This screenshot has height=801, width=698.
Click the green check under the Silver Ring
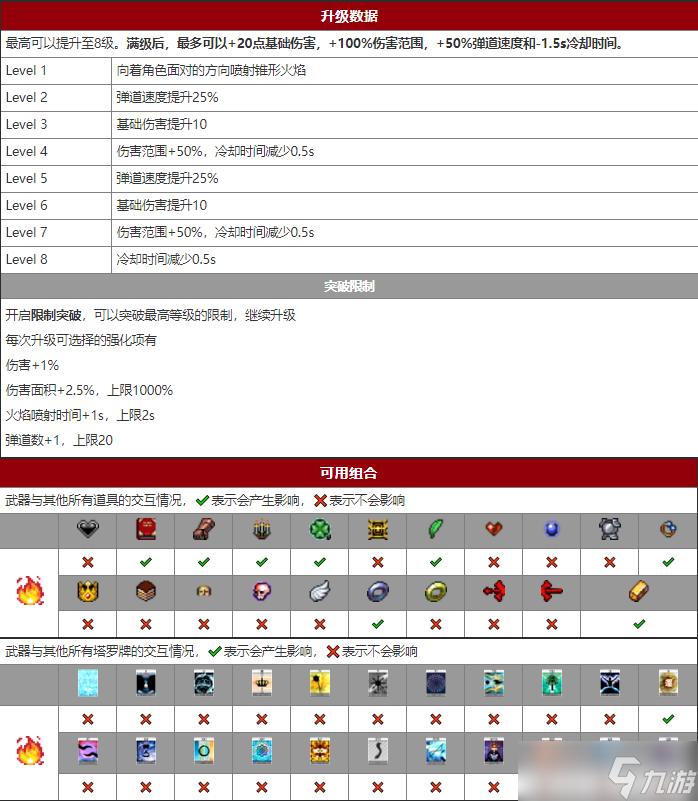378,624
